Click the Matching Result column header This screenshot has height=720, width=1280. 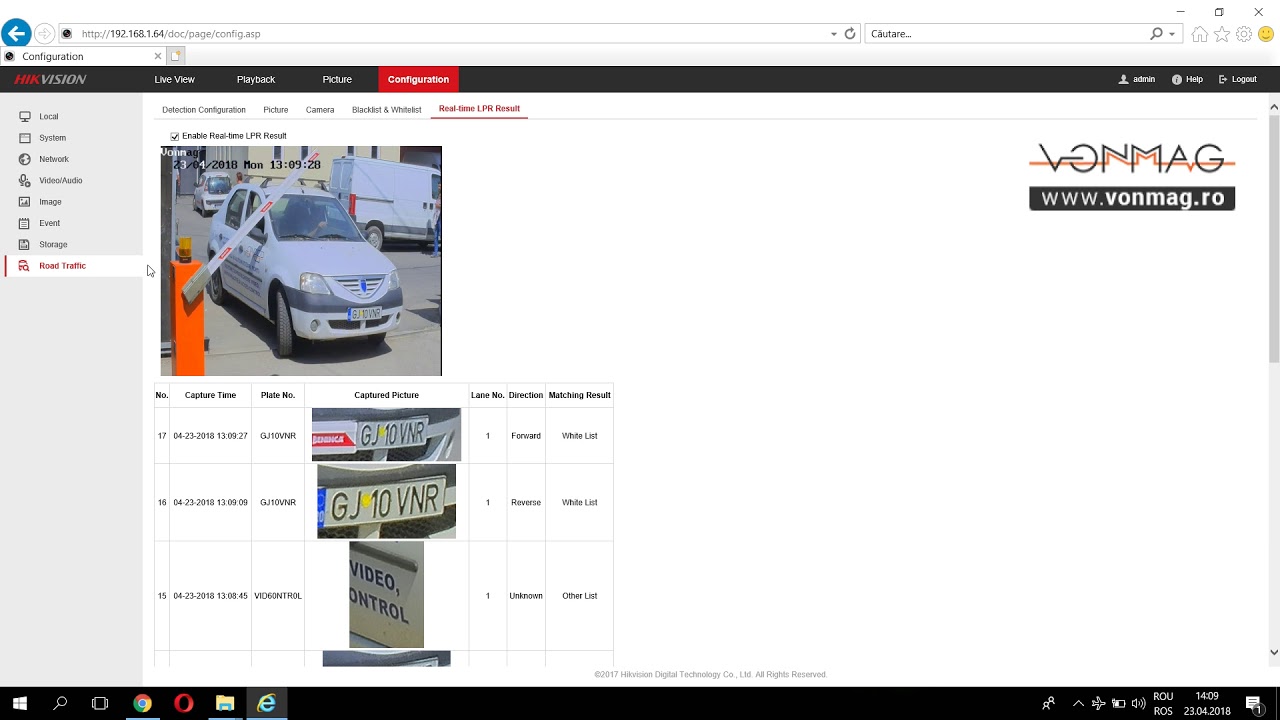coord(579,395)
